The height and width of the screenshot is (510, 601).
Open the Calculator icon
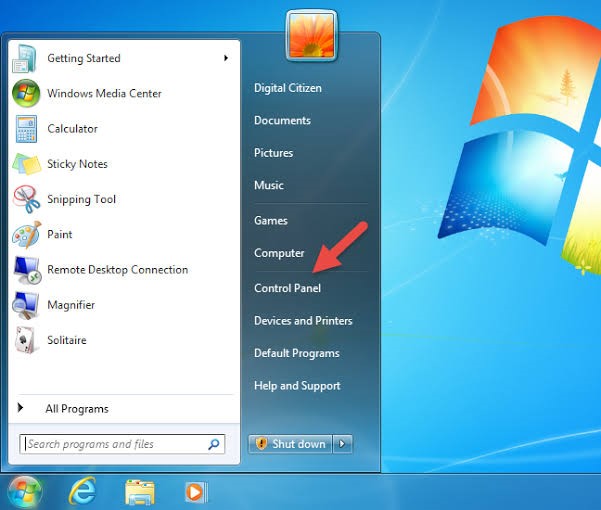click(26, 129)
